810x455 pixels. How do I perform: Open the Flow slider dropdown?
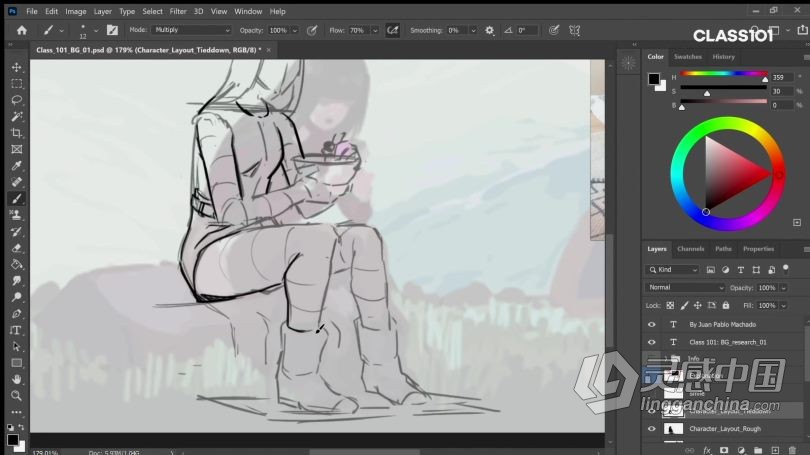coord(375,30)
